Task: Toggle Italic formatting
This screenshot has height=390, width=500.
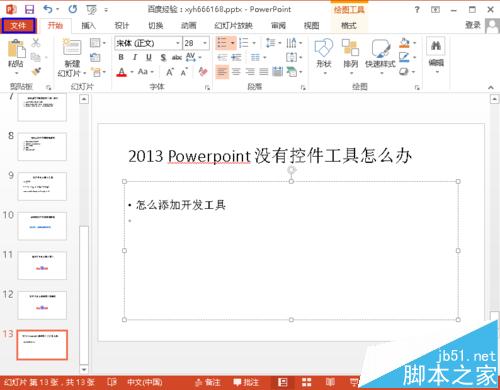Action: coord(135,57)
